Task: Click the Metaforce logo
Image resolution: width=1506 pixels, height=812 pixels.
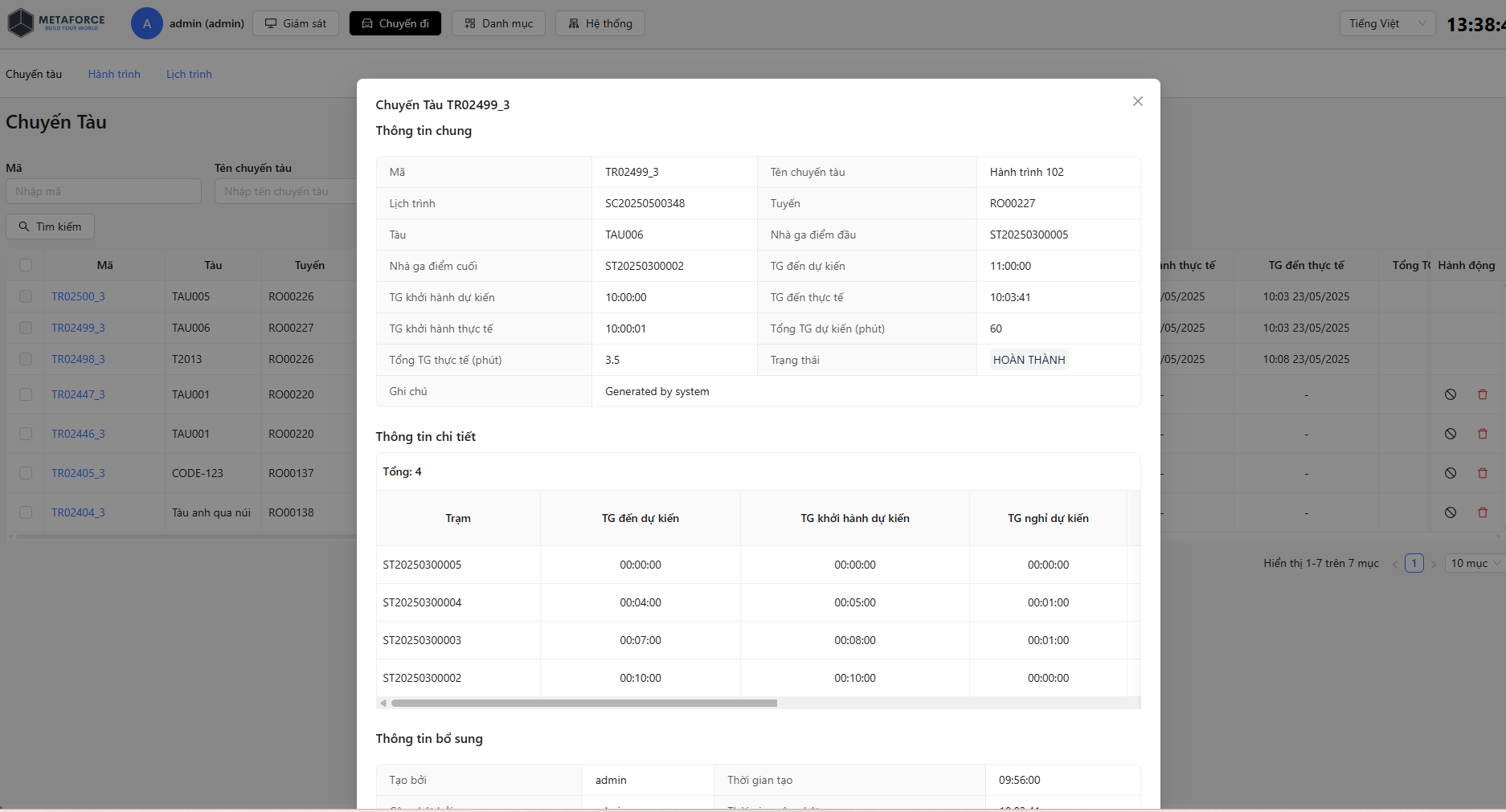Action: [x=56, y=22]
